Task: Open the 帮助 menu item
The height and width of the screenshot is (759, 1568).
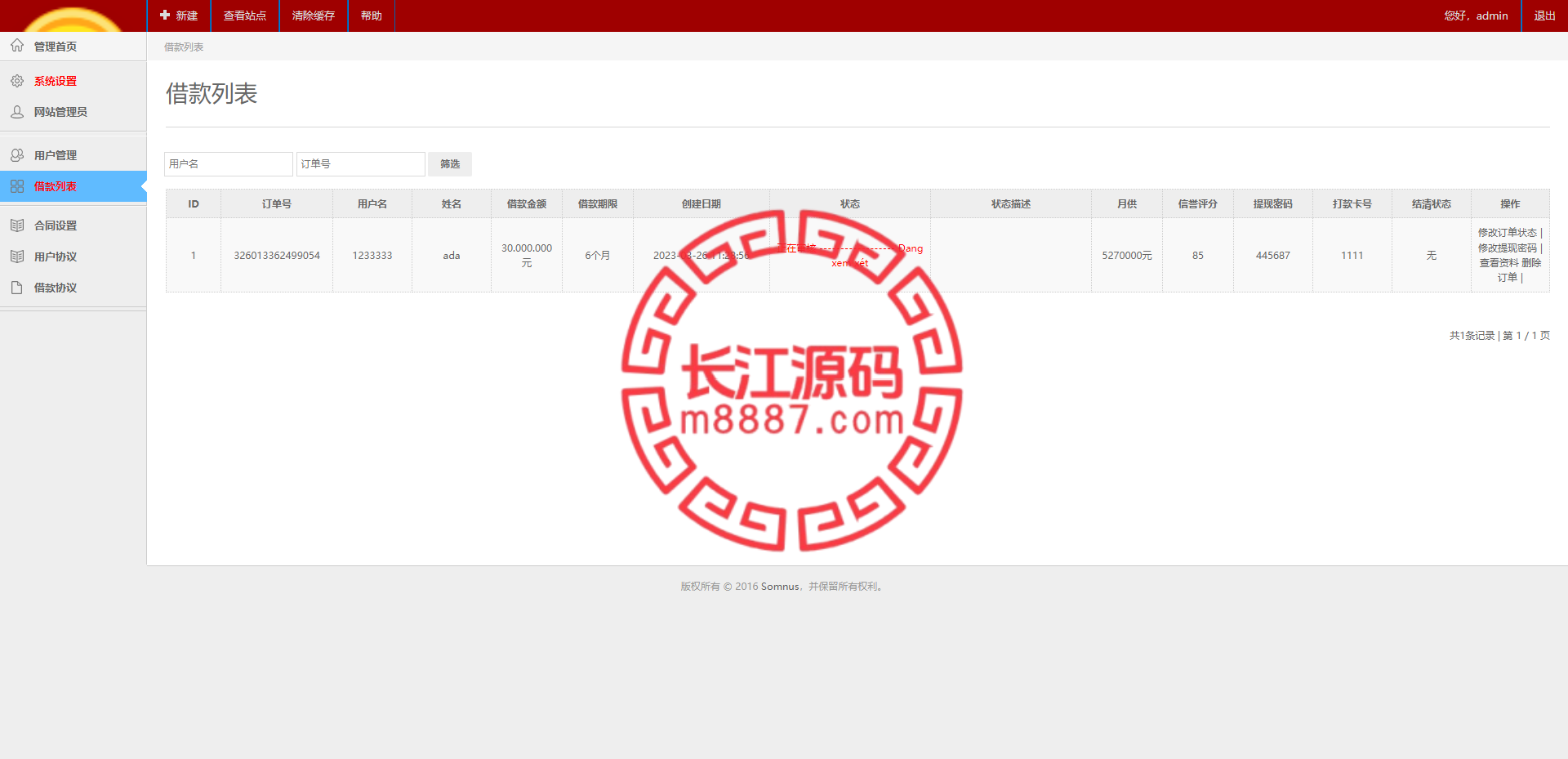Action: tap(372, 16)
